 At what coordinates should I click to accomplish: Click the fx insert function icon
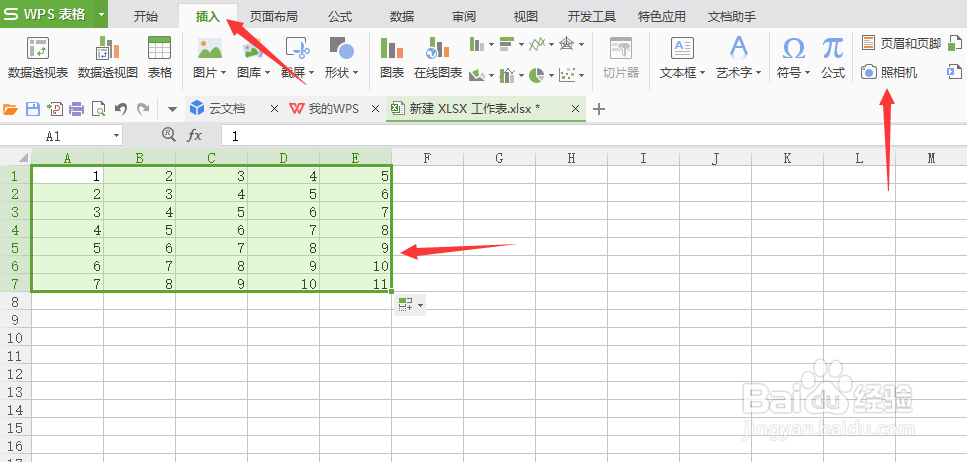(194, 136)
